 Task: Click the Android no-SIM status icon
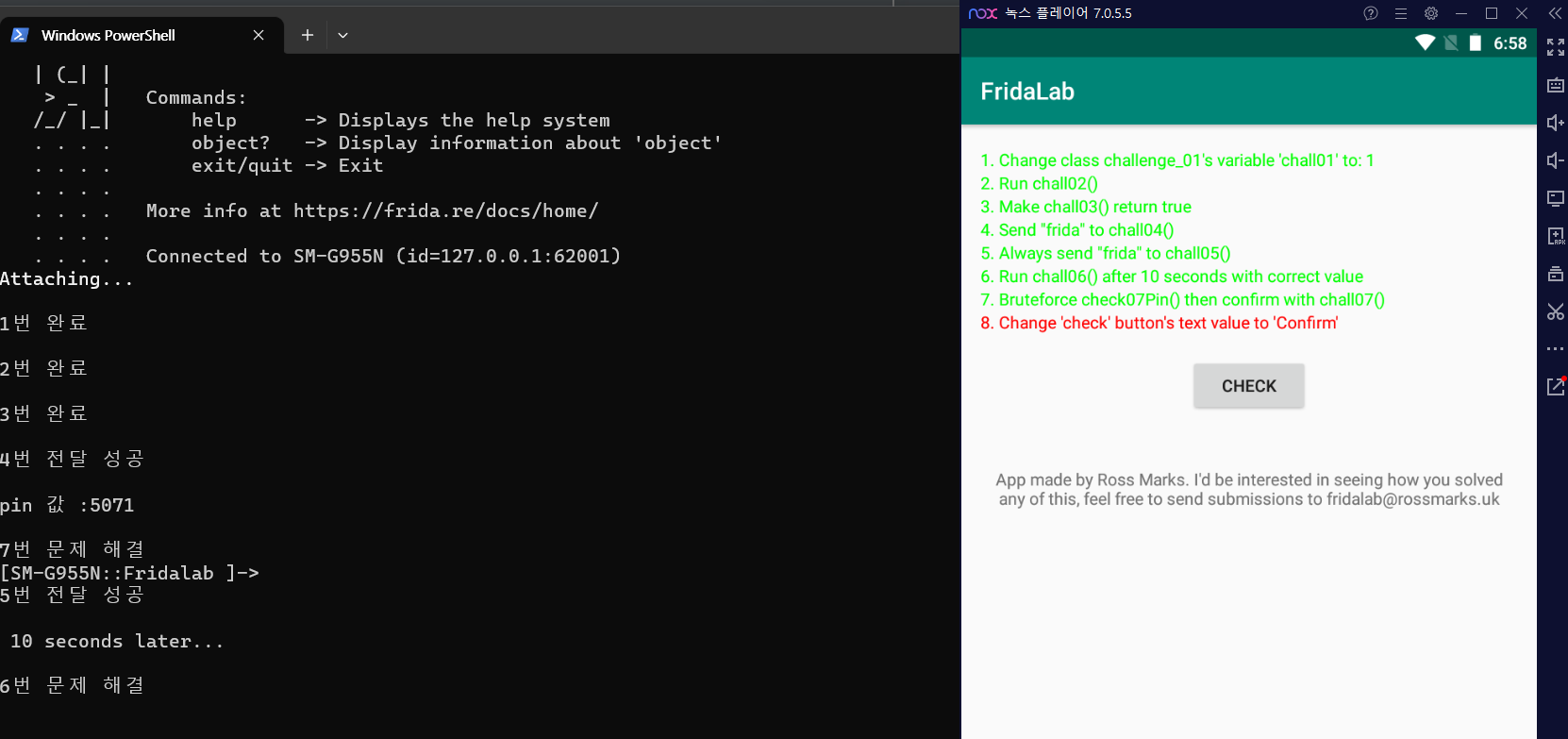(1451, 42)
